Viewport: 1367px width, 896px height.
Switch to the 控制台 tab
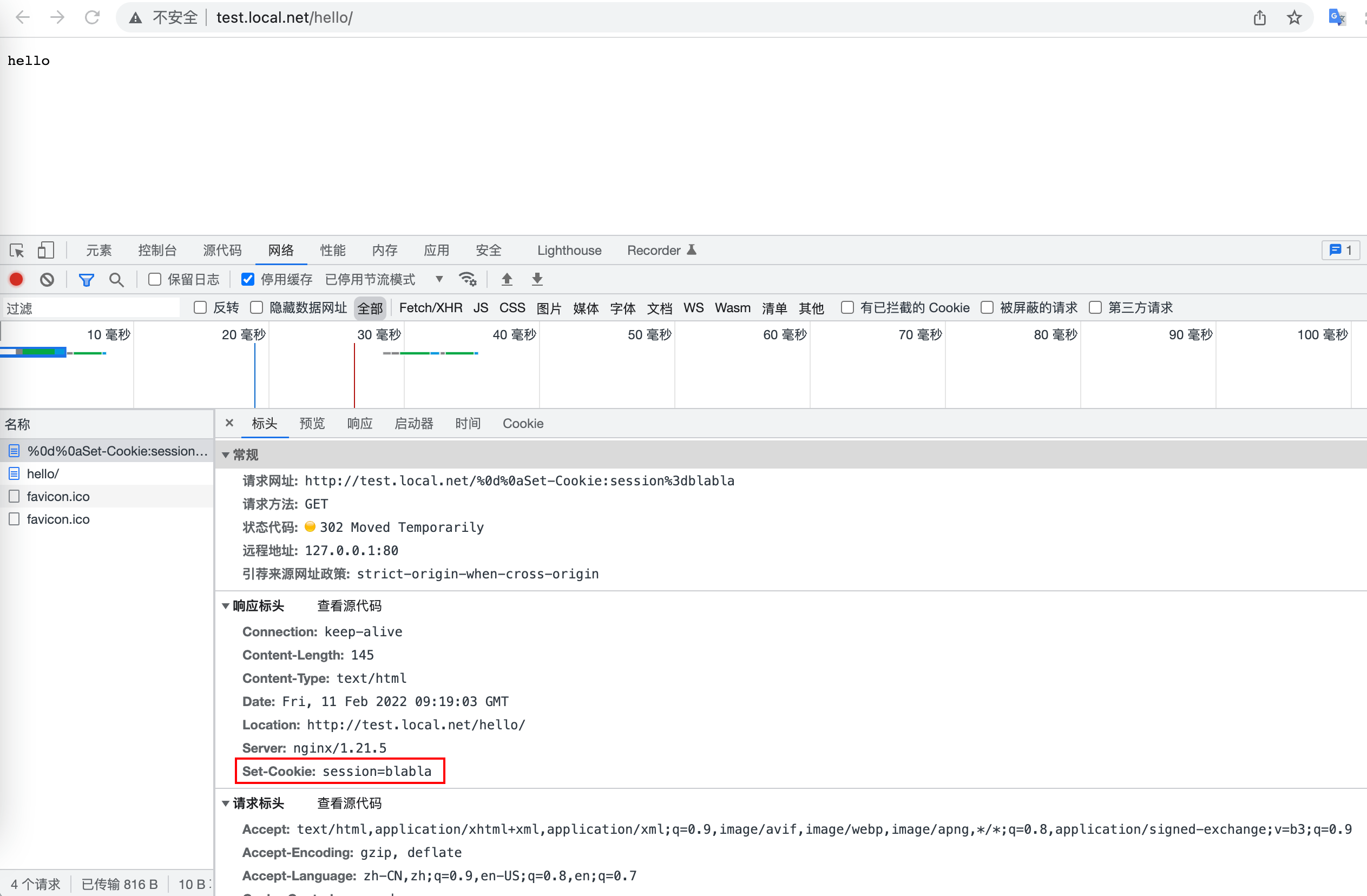157,251
